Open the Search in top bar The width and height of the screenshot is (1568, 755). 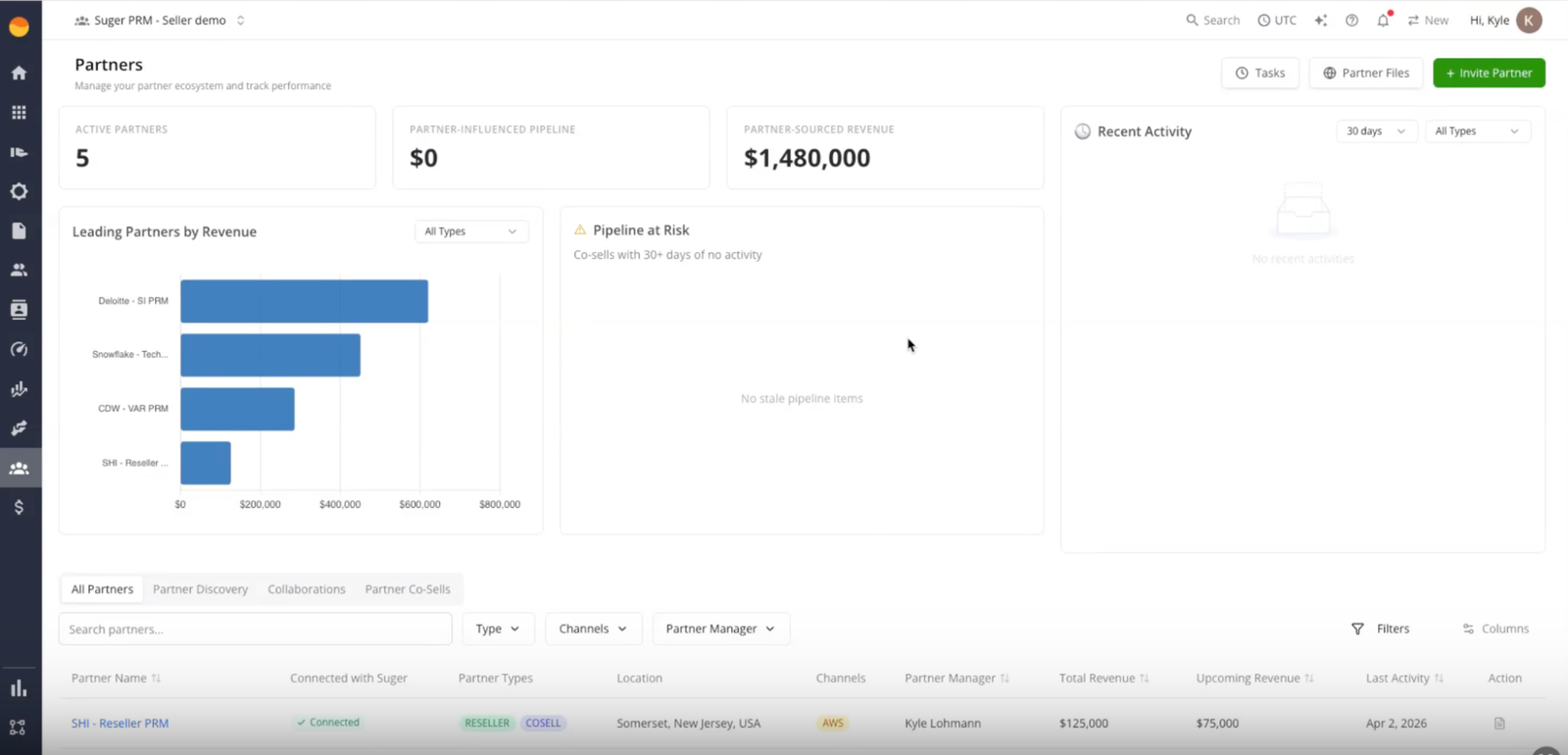[x=1212, y=20]
